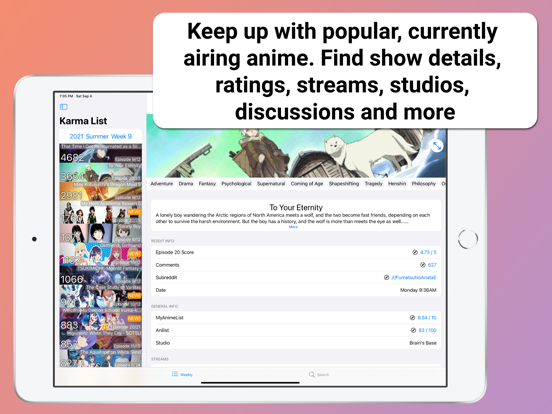Open the 1066 karma Tsukimichi entry

click(x=101, y=275)
